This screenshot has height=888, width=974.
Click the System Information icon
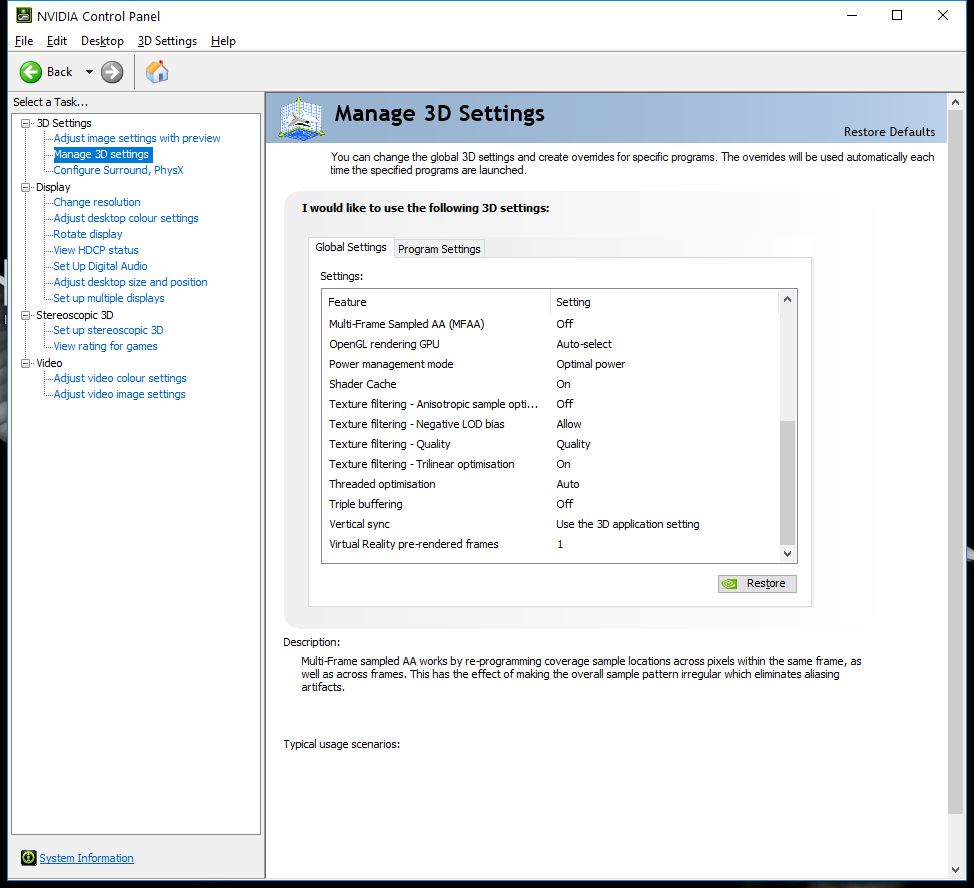(29, 858)
